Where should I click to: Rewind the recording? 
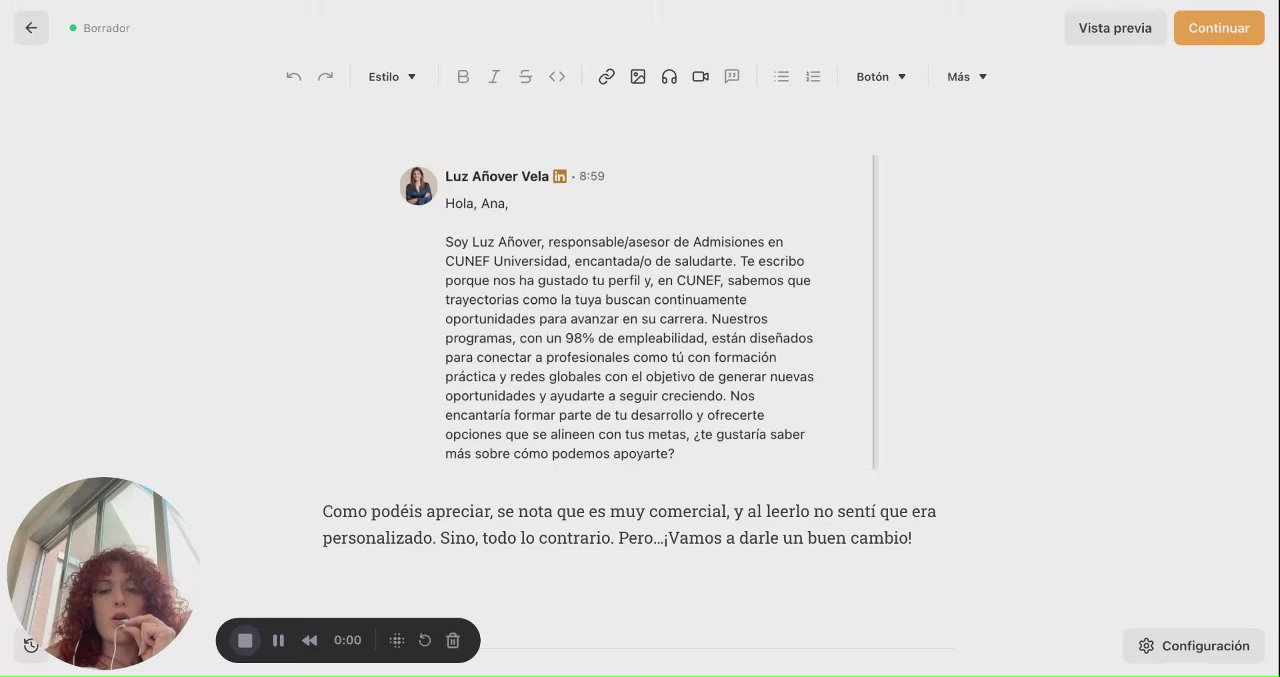tap(310, 640)
